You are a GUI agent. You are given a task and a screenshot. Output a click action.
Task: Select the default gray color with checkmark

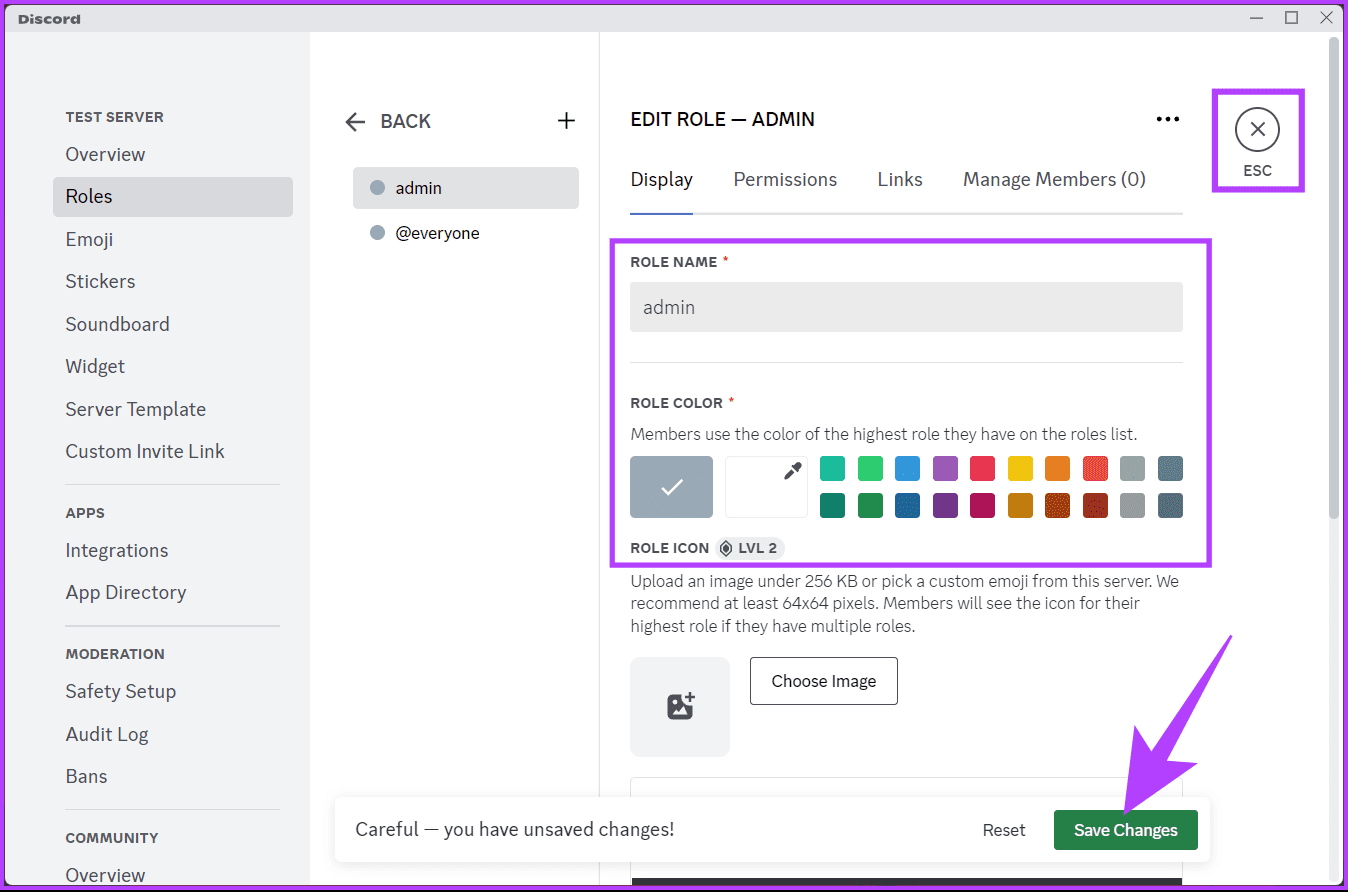[671, 487]
